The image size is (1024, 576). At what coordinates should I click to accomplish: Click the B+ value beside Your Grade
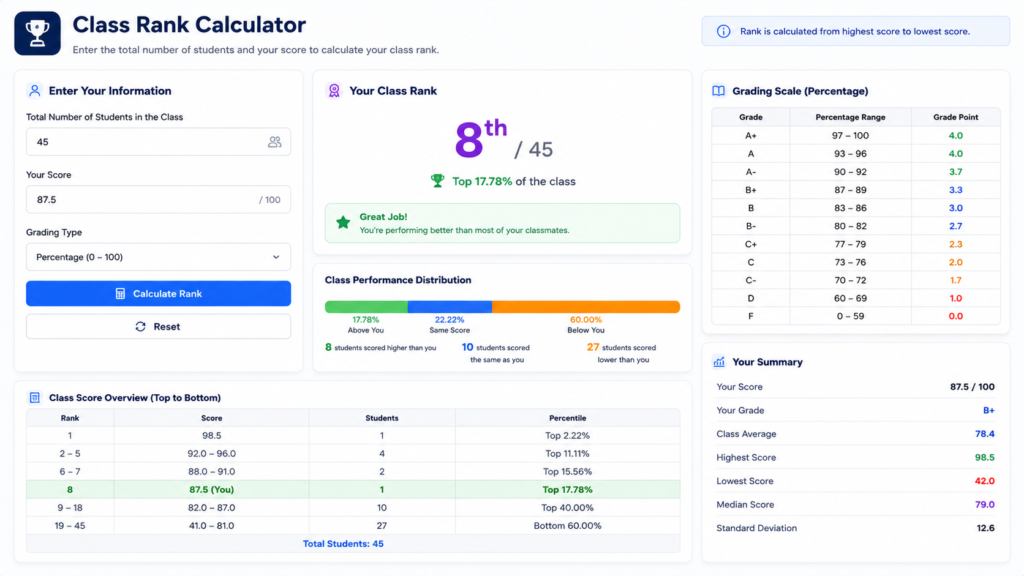tap(989, 411)
